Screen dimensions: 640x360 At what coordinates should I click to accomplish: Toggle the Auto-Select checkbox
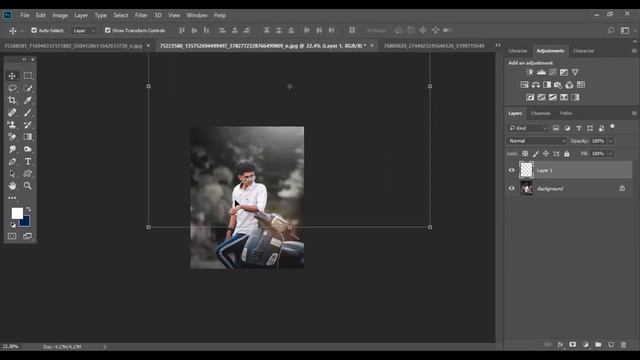click(34, 30)
